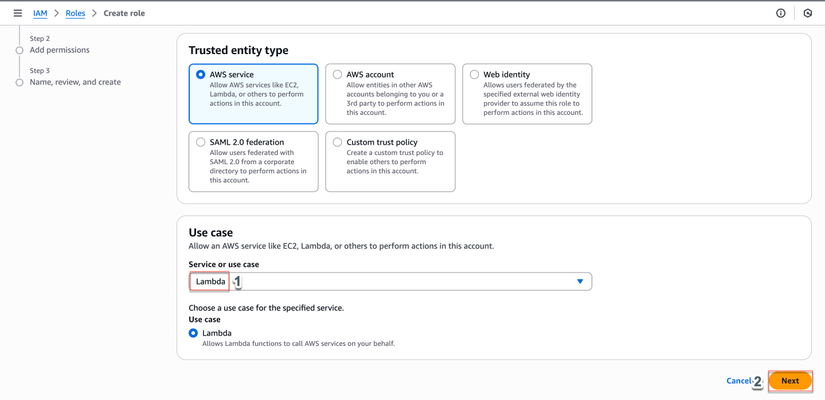
Task: Click the Step 2 Add permissions circle marker
Action: tap(19, 50)
